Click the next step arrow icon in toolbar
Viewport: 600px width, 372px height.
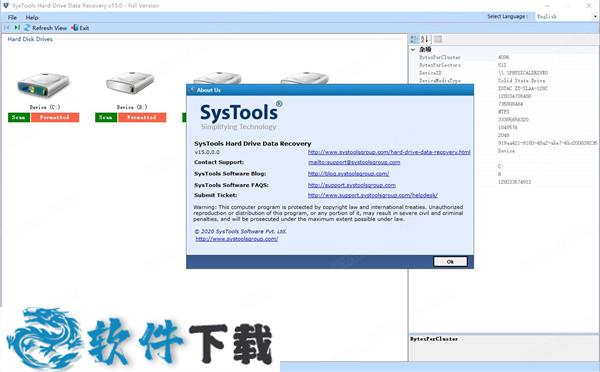point(17,28)
